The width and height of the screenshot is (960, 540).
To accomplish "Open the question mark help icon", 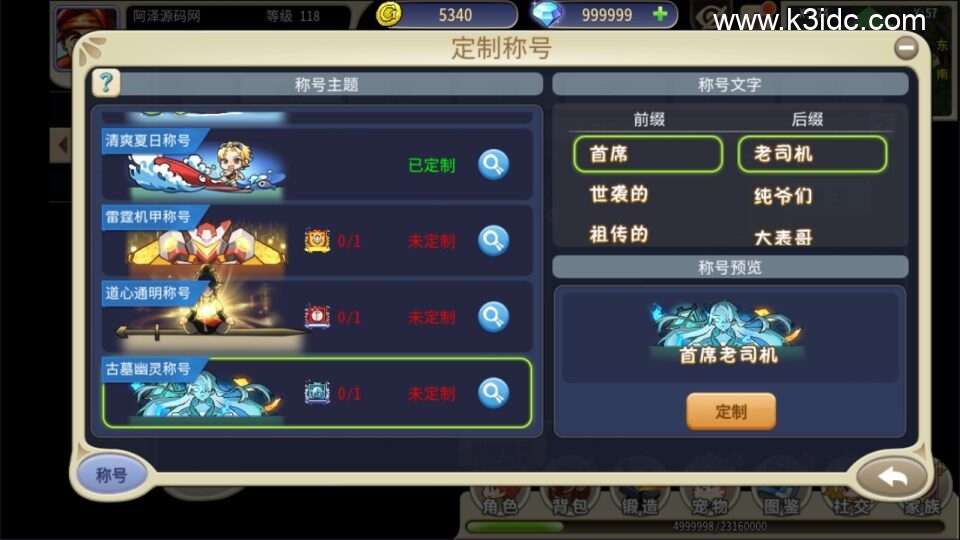I will tap(106, 83).
